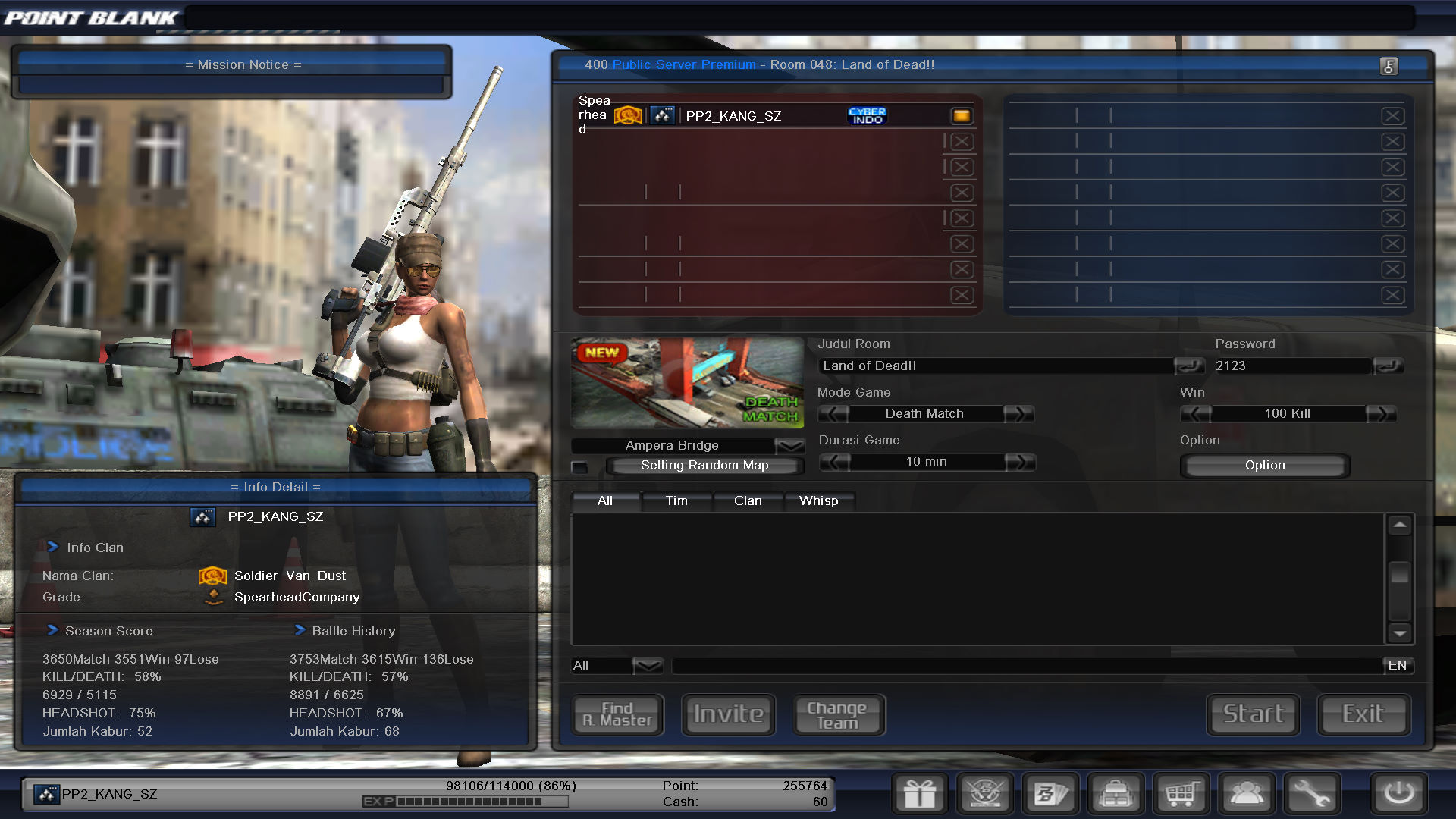Open the inventory backpack icon

click(x=1116, y=794)
